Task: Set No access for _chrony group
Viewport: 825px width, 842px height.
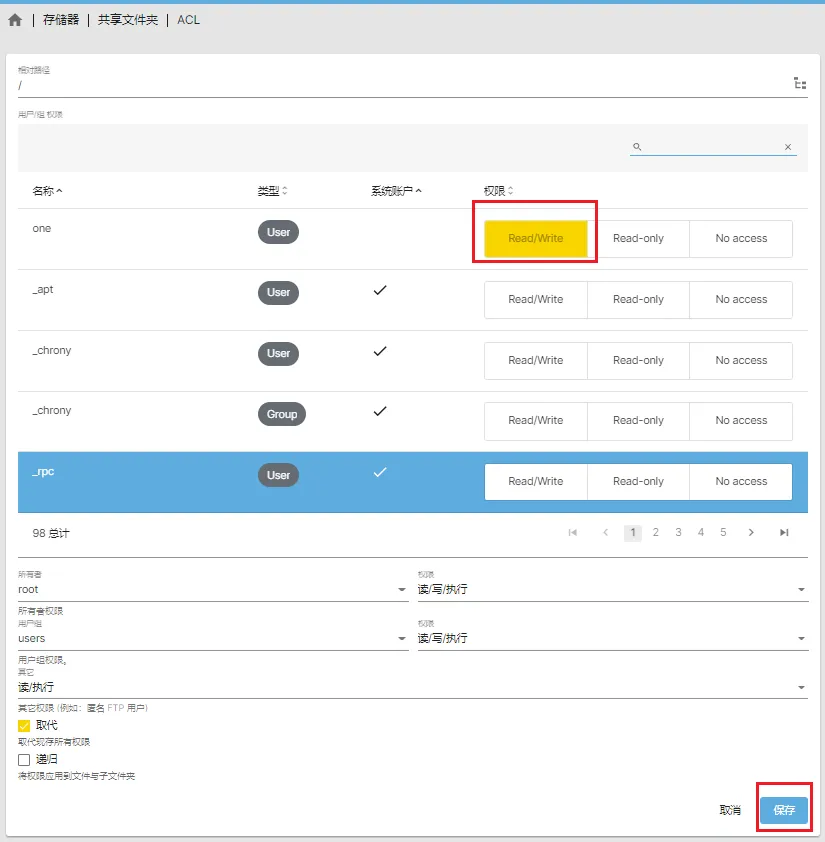Action: pyautogui.click(x=741, y=420)
